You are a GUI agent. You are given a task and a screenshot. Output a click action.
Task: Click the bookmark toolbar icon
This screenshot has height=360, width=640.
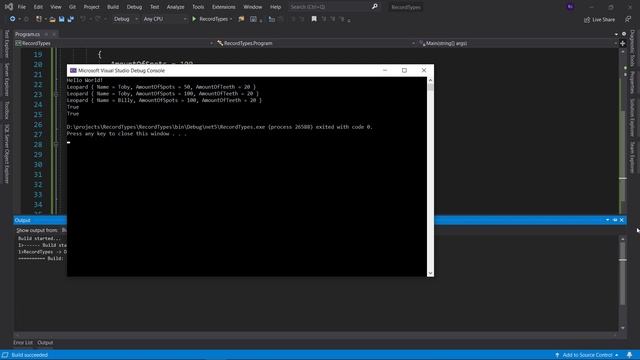(x=314, y=19)
